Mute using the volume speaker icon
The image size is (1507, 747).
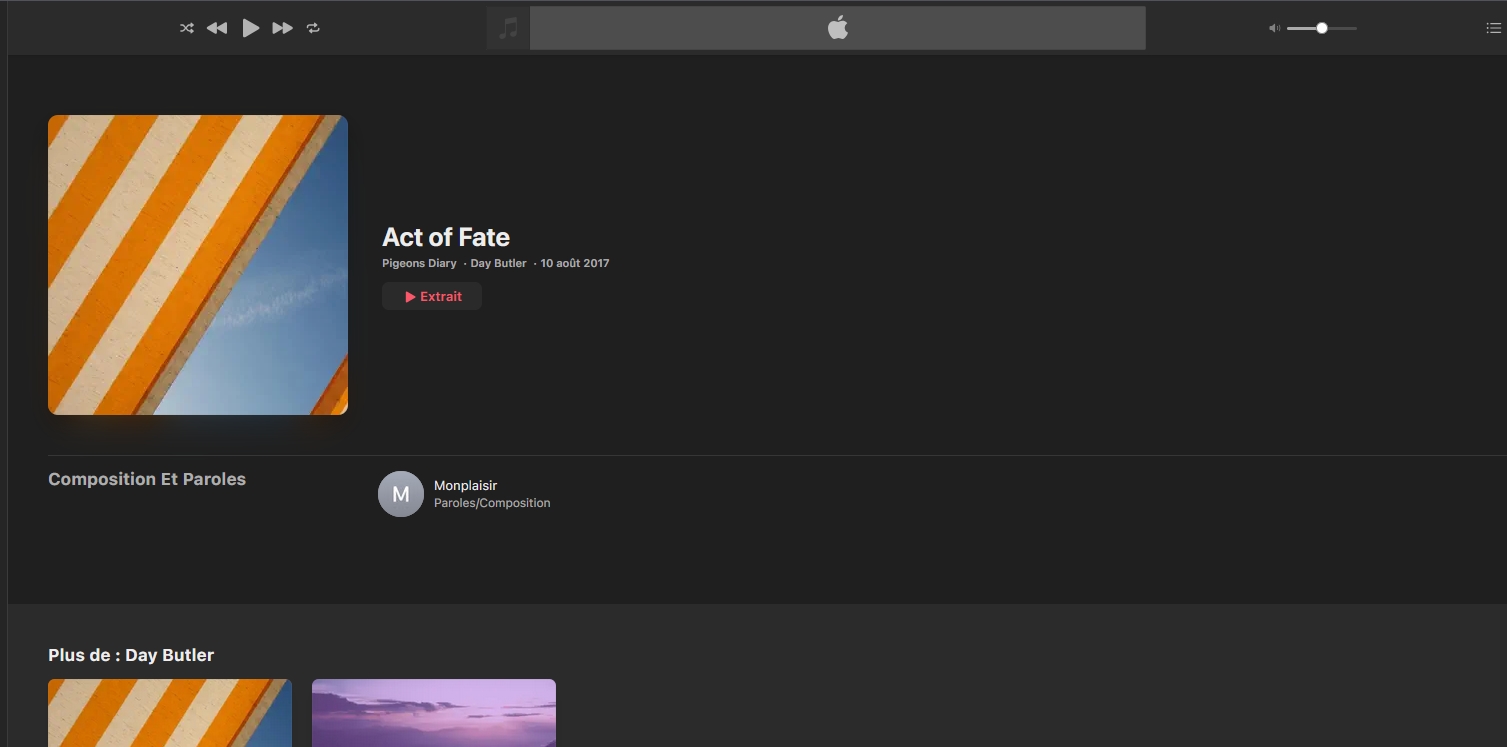1274,28
